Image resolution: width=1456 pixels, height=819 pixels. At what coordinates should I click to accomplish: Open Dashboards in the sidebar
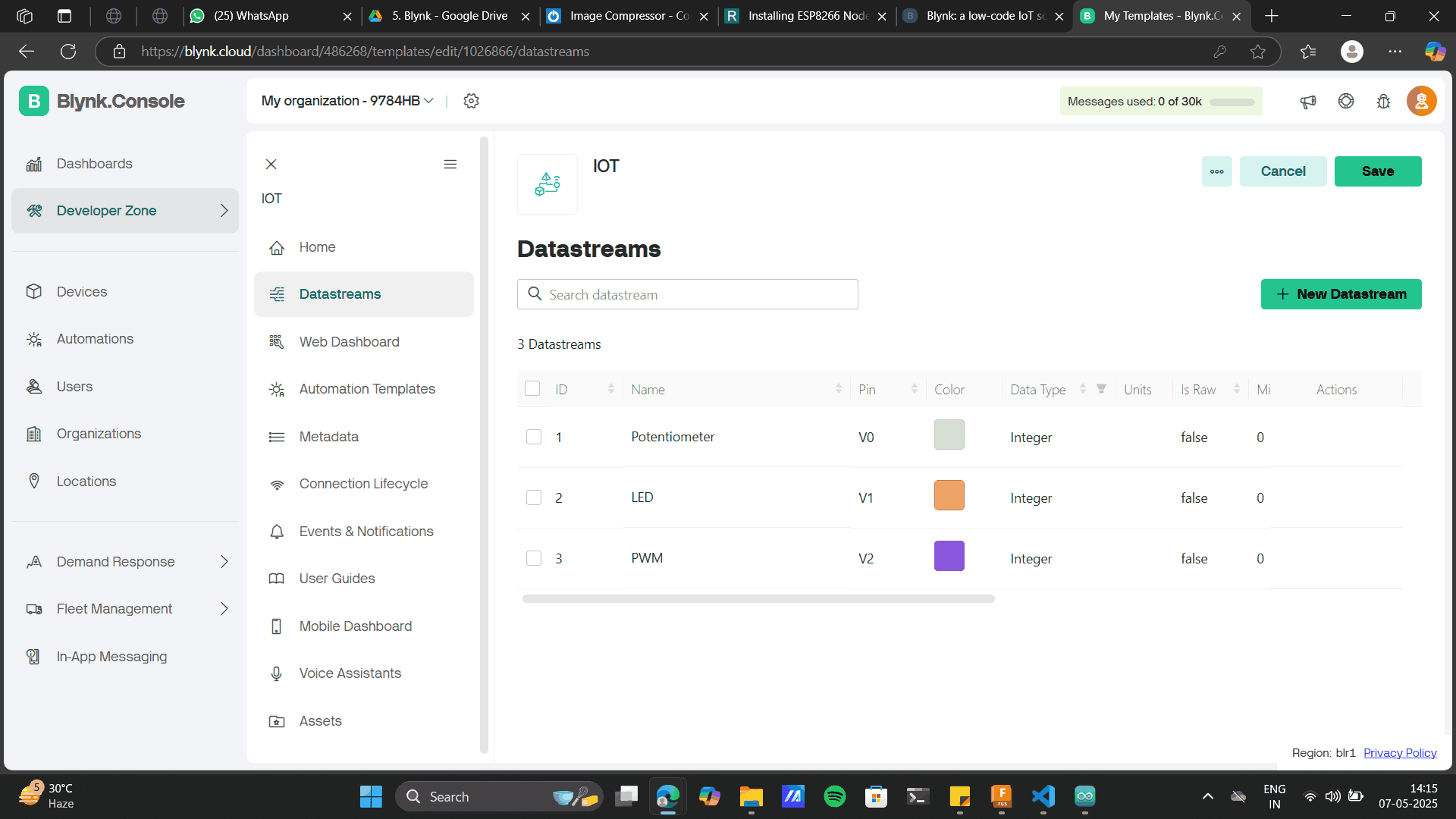[125, 164]
